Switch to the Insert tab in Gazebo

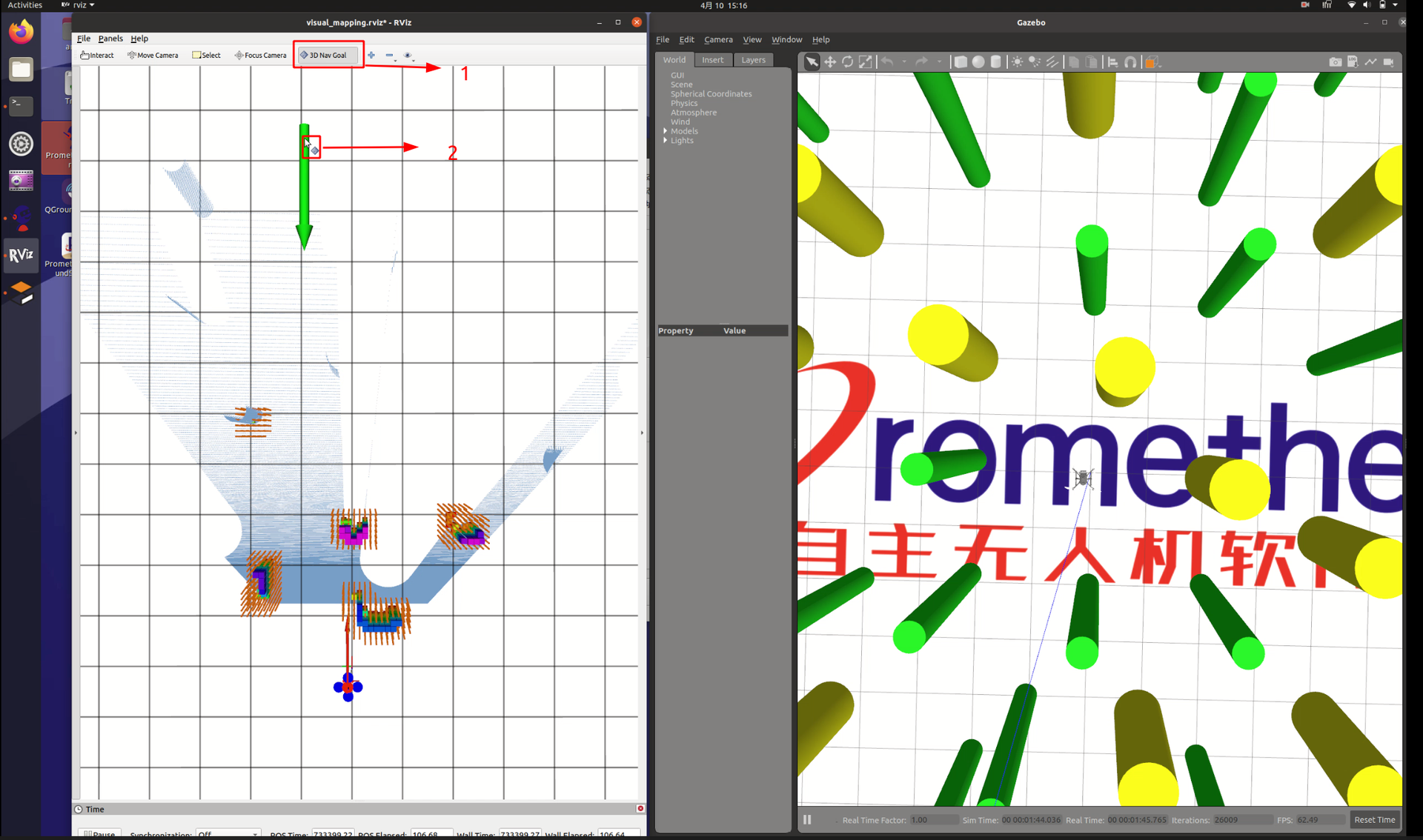pos(713,60)
